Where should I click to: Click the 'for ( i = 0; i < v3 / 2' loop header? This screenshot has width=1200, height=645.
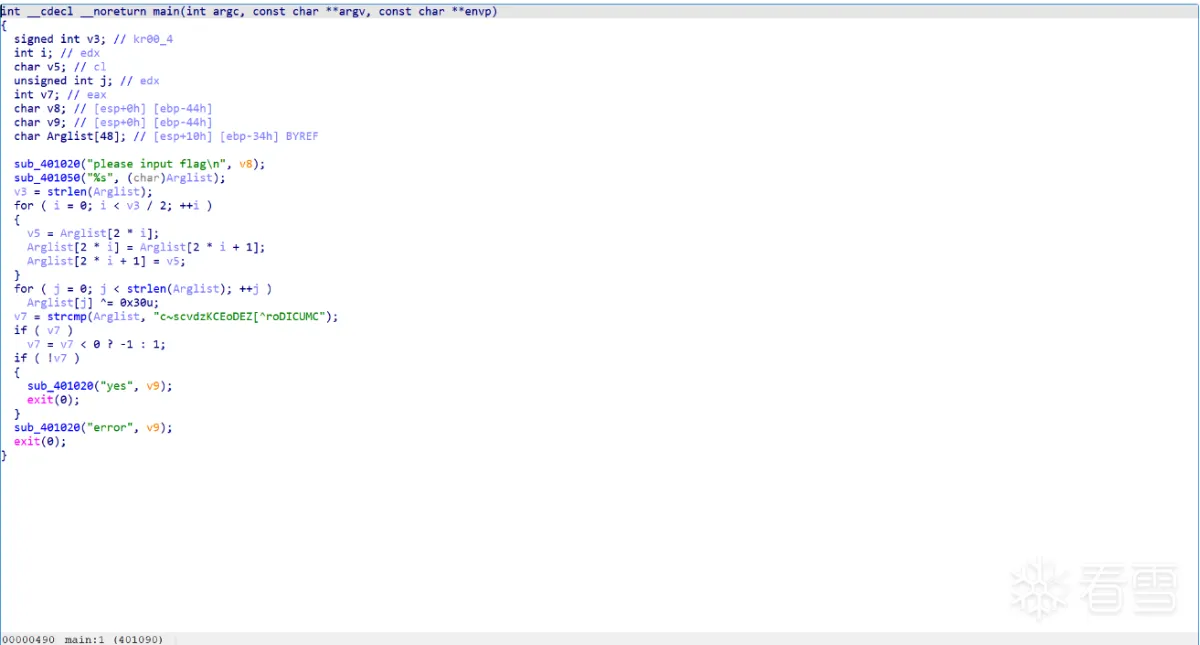113,206
